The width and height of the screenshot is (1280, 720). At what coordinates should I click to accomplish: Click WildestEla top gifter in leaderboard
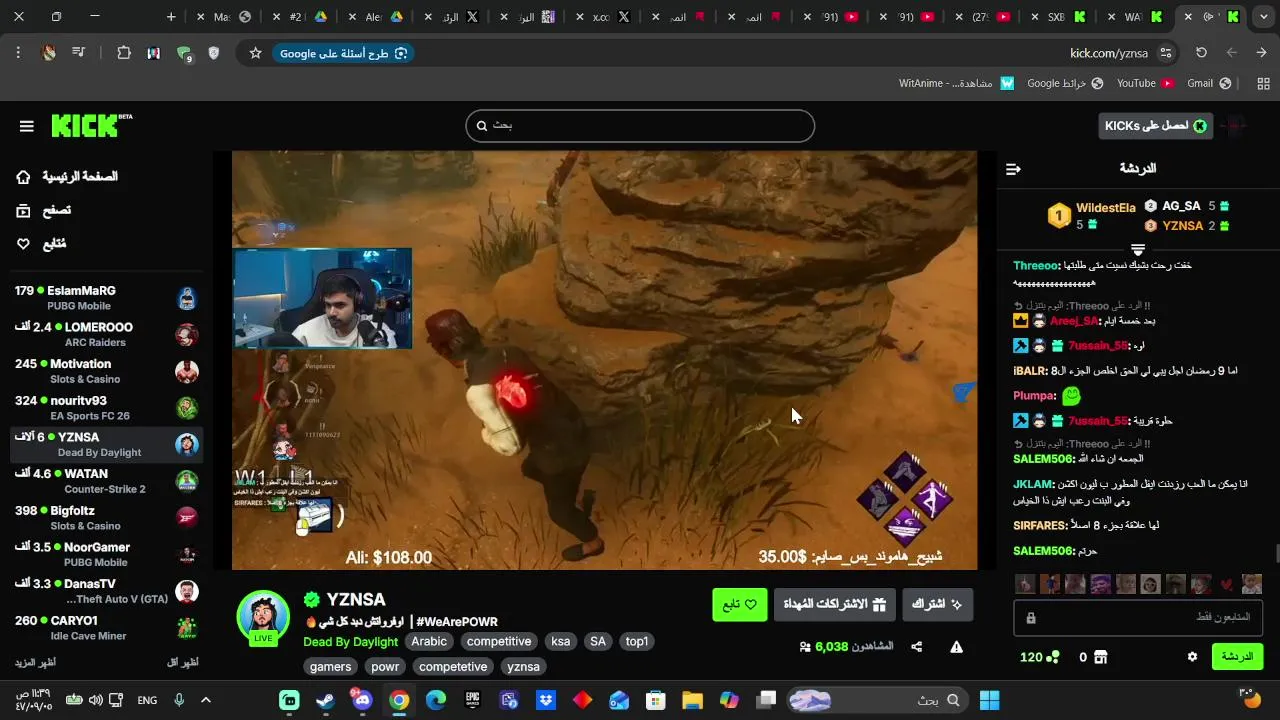[1105, 208]
